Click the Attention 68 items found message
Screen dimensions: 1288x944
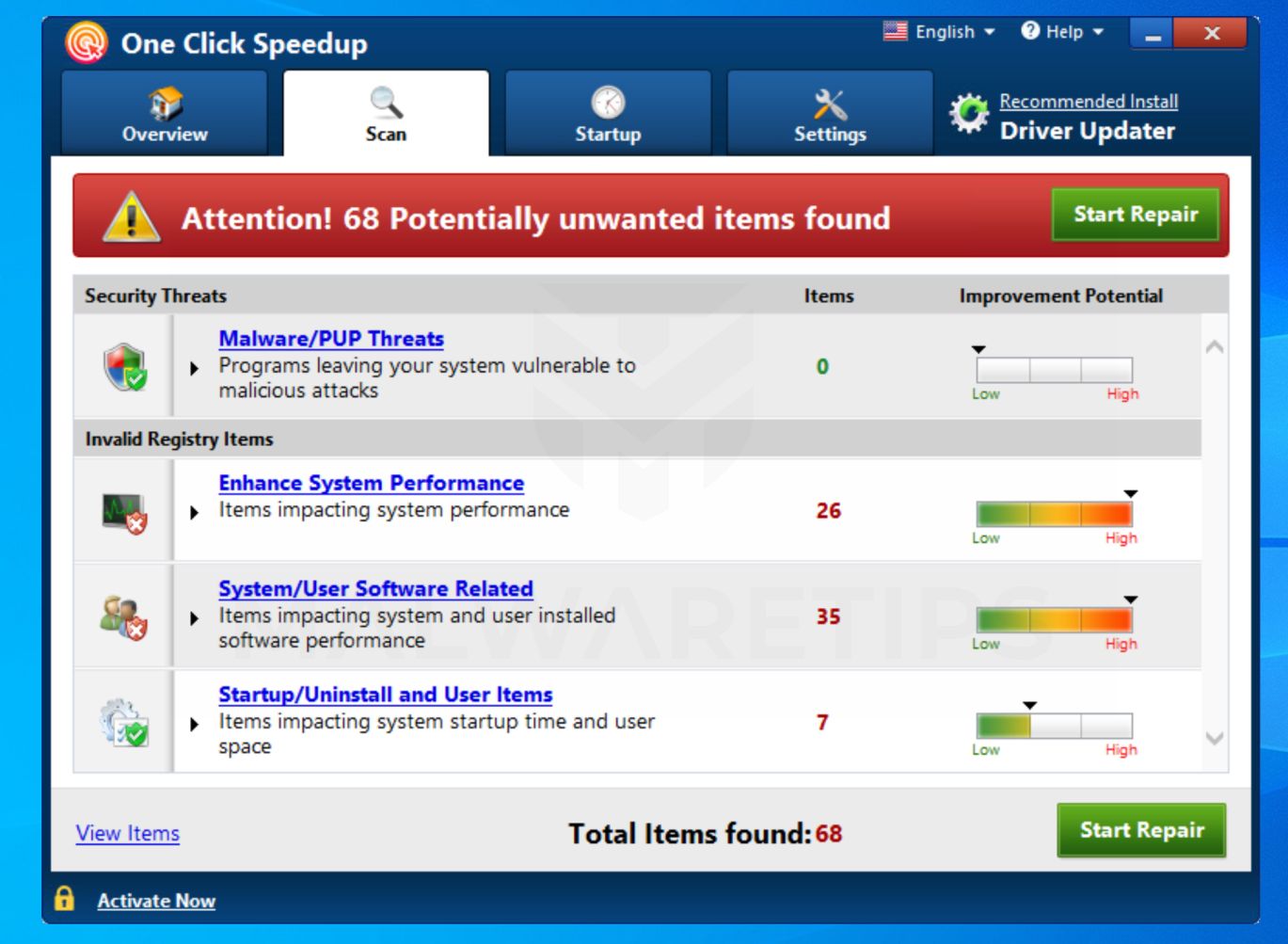(535, 218)
